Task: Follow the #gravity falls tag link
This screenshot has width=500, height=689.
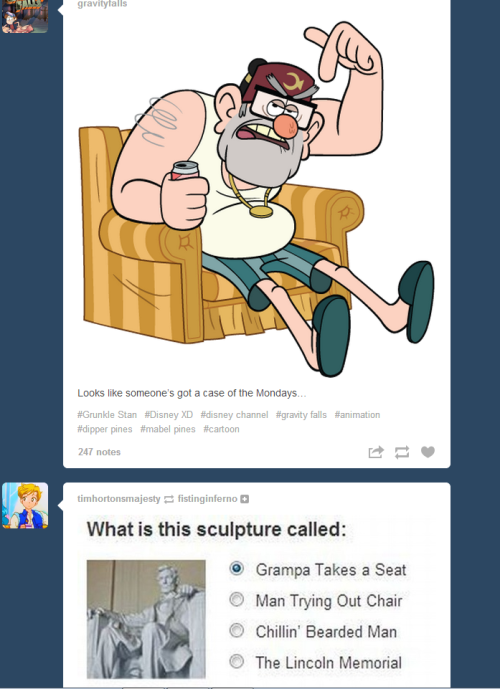Action: 301,415
